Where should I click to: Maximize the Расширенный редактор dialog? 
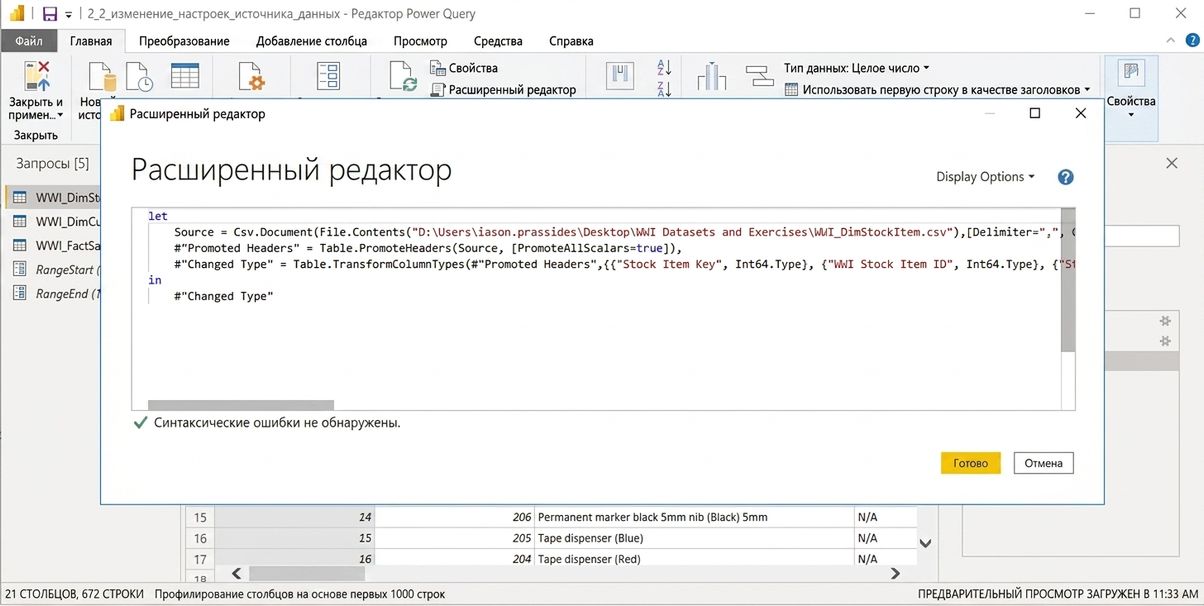(1035, 113)
